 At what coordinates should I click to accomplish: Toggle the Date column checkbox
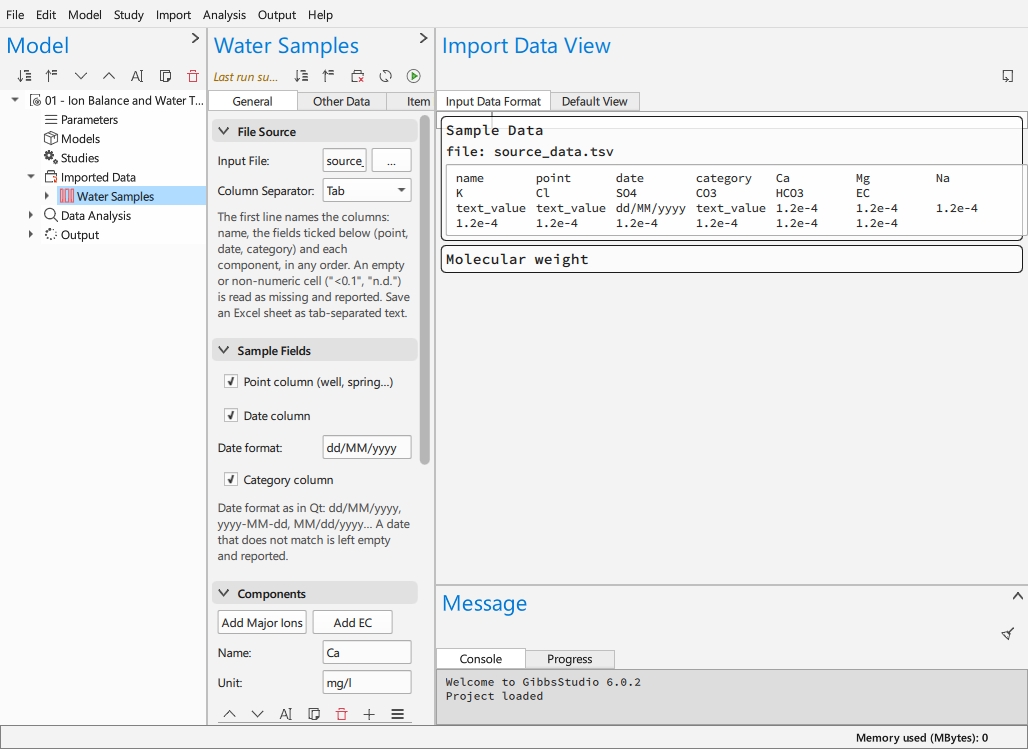[231, 415]
